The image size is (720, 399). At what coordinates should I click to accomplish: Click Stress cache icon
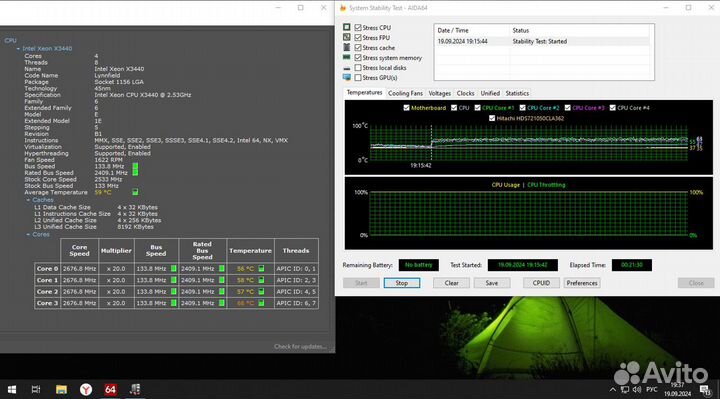point(347,47)
